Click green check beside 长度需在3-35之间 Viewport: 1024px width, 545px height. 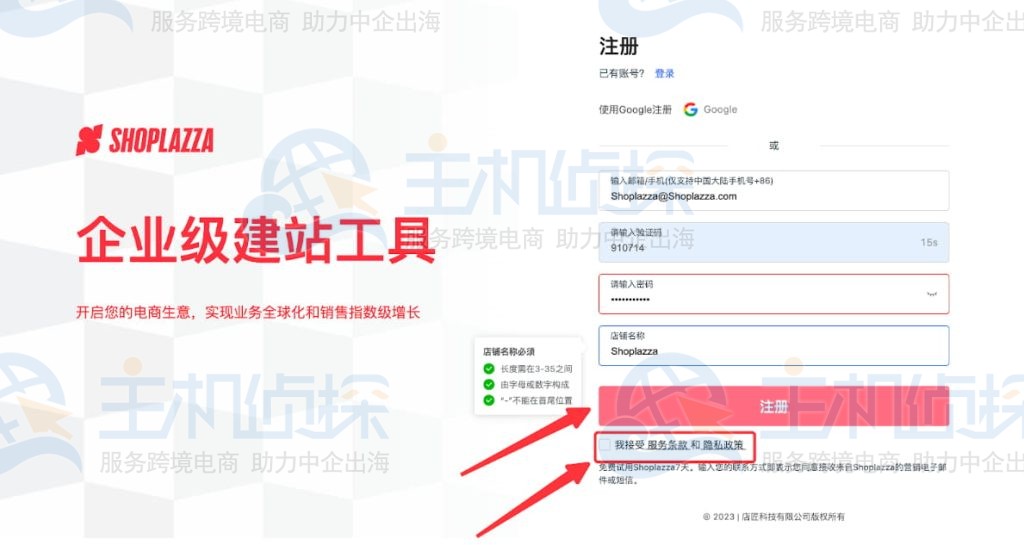click(x=489, y=368)
